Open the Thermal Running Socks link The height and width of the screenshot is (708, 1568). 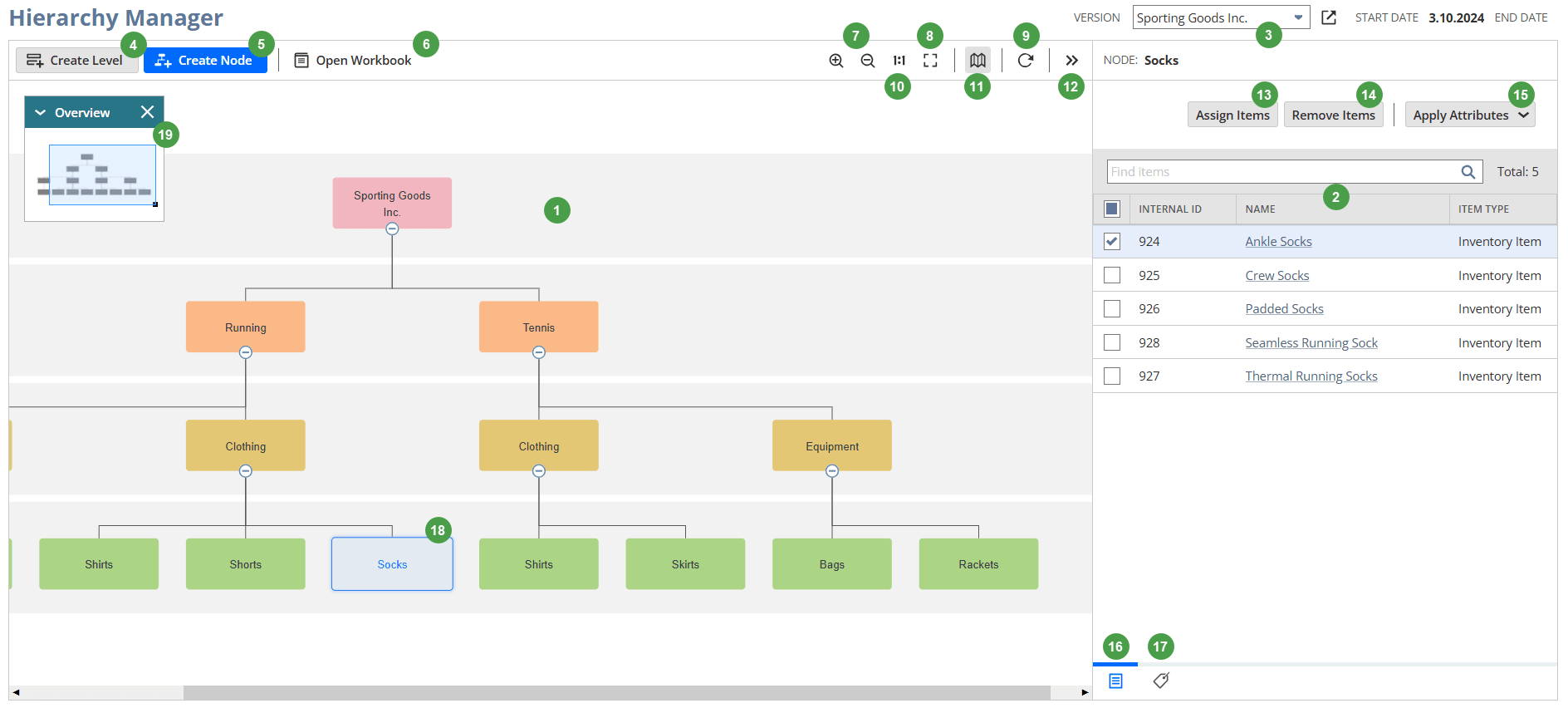(1311, 376)
